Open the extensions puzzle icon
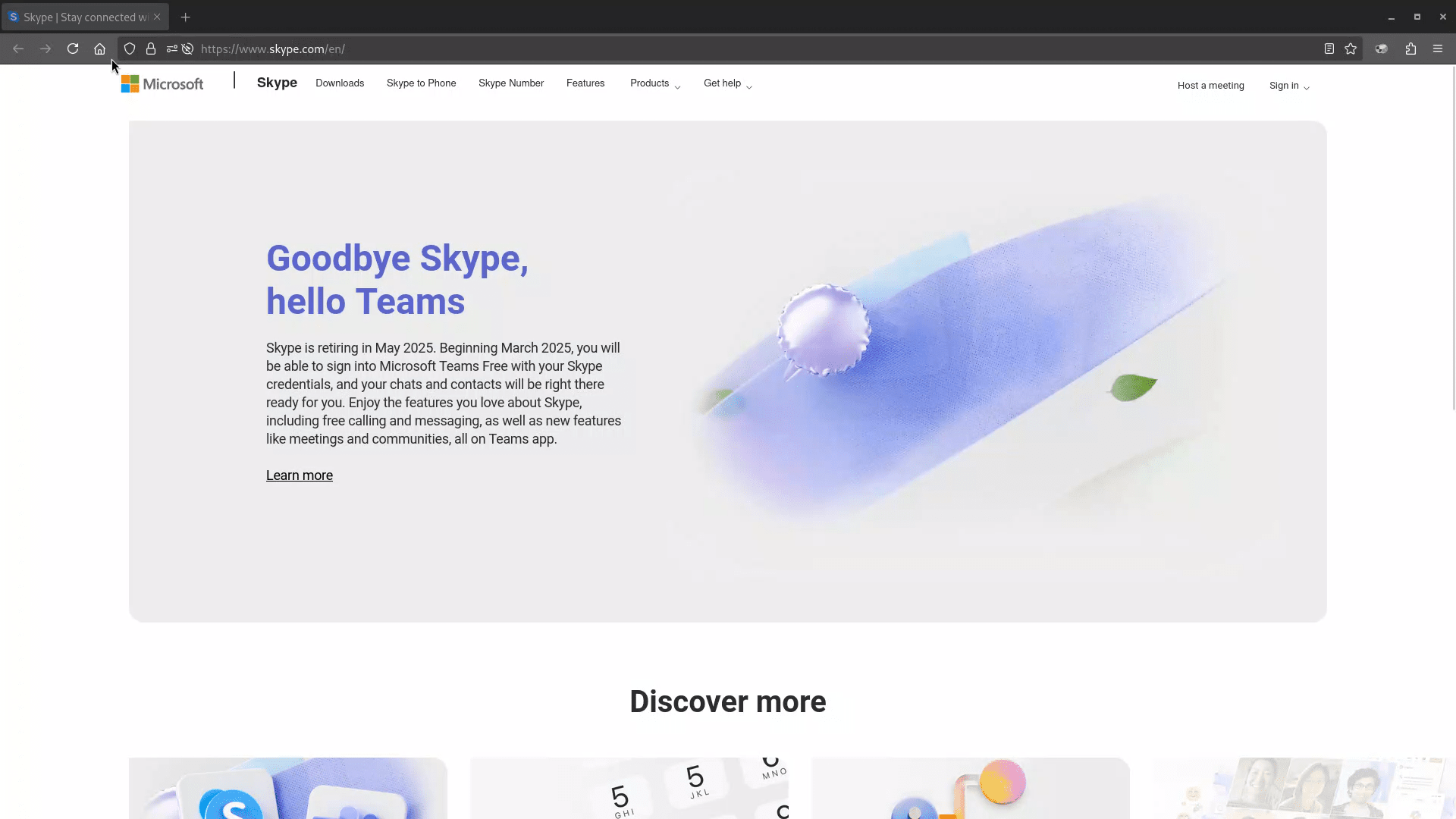The width and height of the screenshot is (1456, 819). click(1410, 49)
